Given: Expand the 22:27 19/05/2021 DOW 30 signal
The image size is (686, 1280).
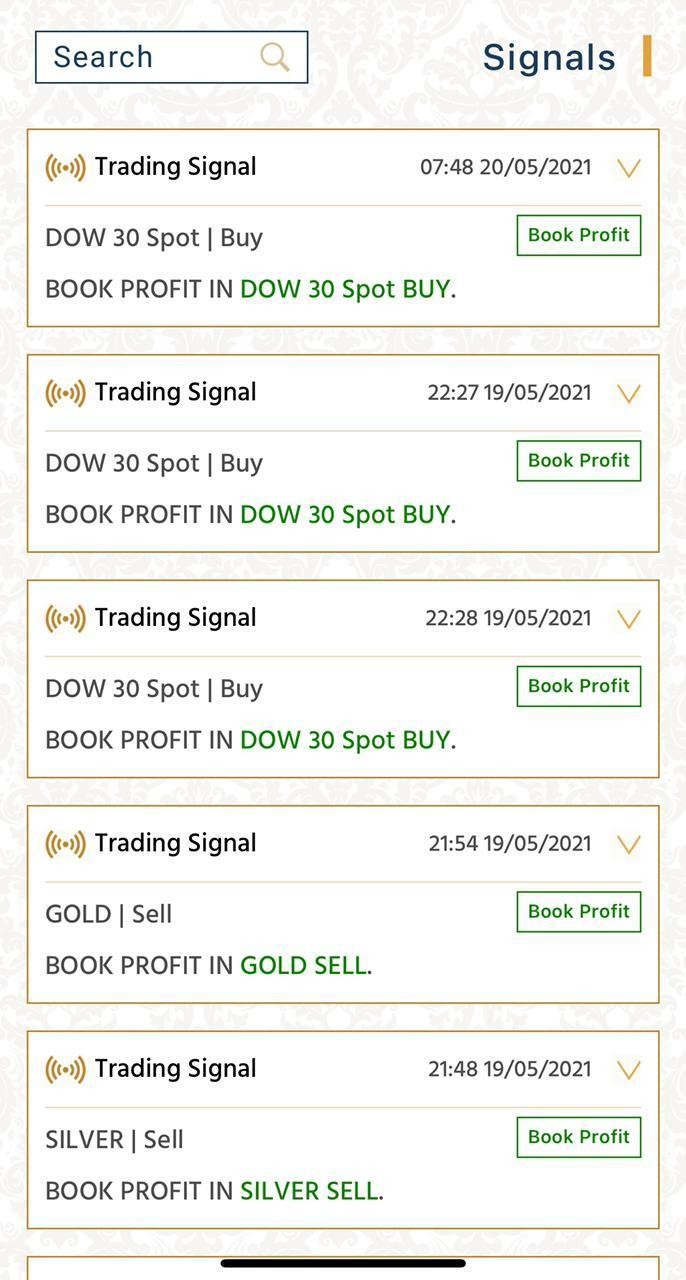Looking at the screenshot, I should [628, 394].
